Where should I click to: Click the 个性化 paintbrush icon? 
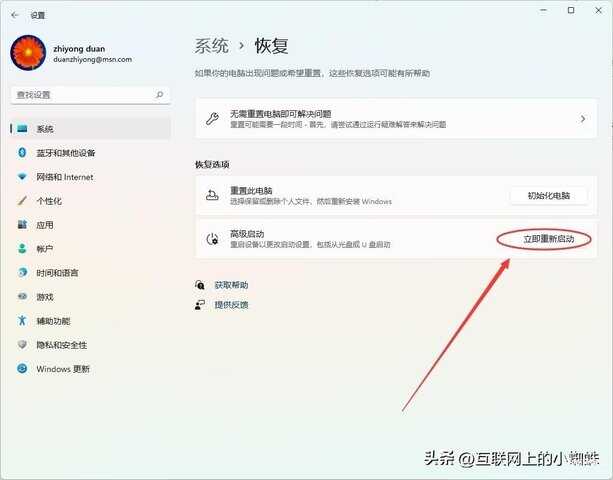click(x=22, y=201)
